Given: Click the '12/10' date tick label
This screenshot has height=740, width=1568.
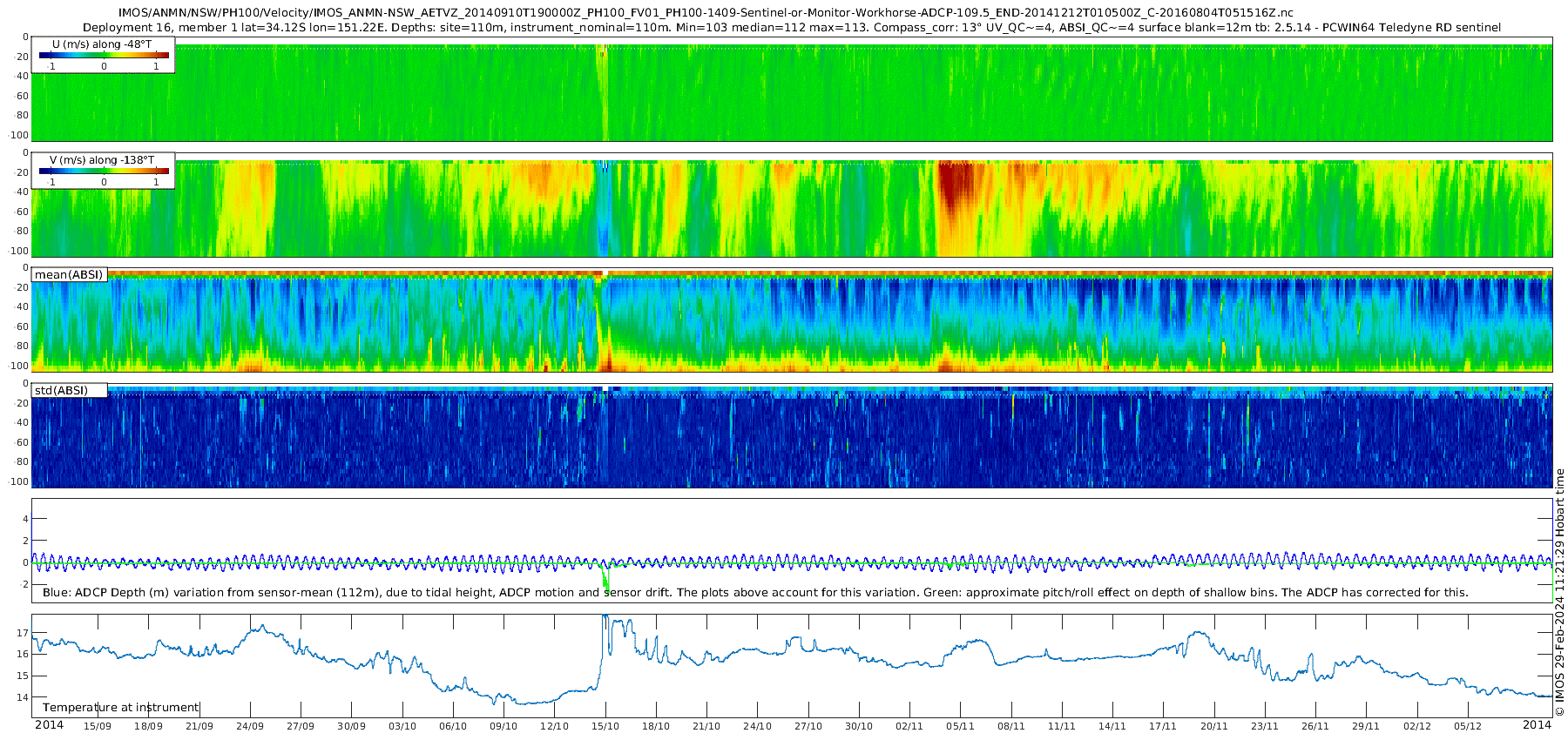Looking at the screenshot, I should coord(554,726).
